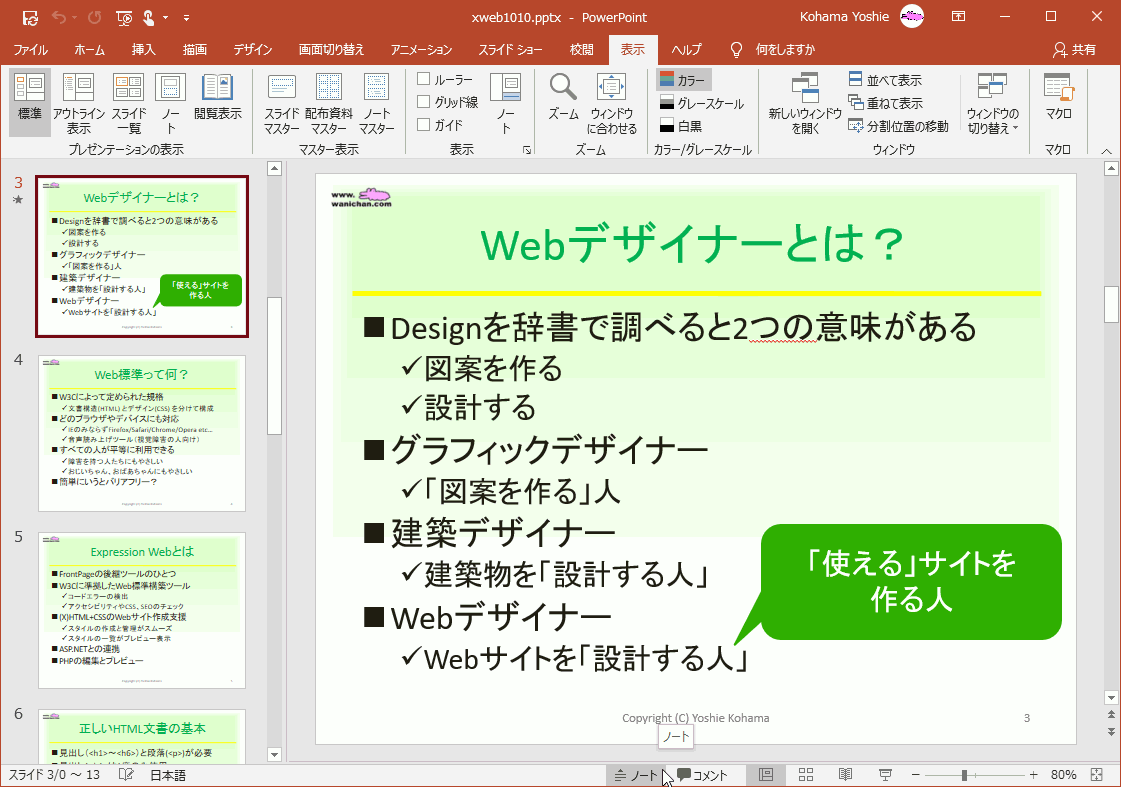
Task: Adjust the zoom slider handle
Action: 964,775
